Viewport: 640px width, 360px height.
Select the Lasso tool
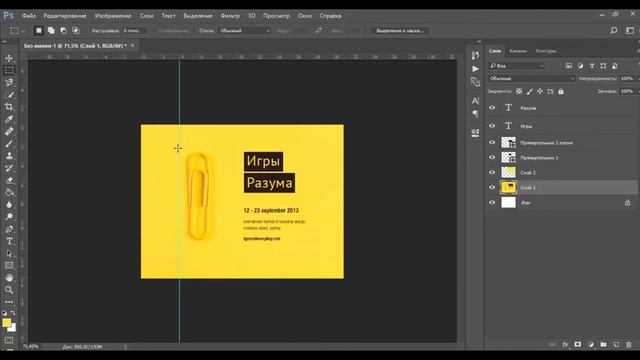(x=9, y=82)
